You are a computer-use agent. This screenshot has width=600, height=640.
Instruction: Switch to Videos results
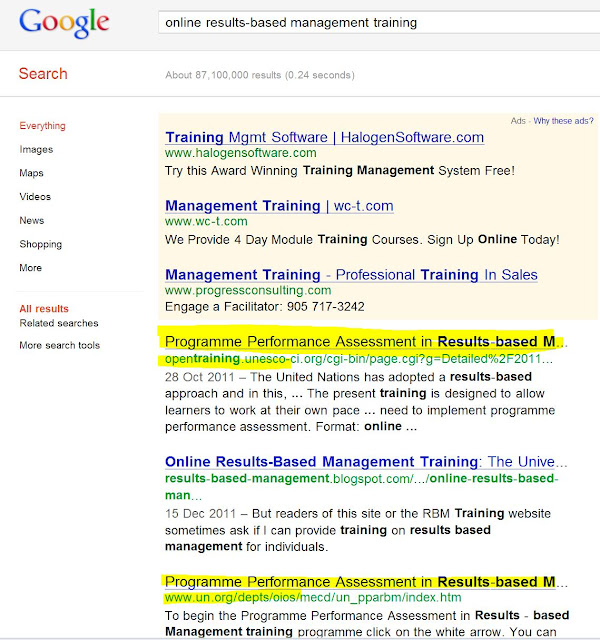pyautogui.click(x=35, y=197)
